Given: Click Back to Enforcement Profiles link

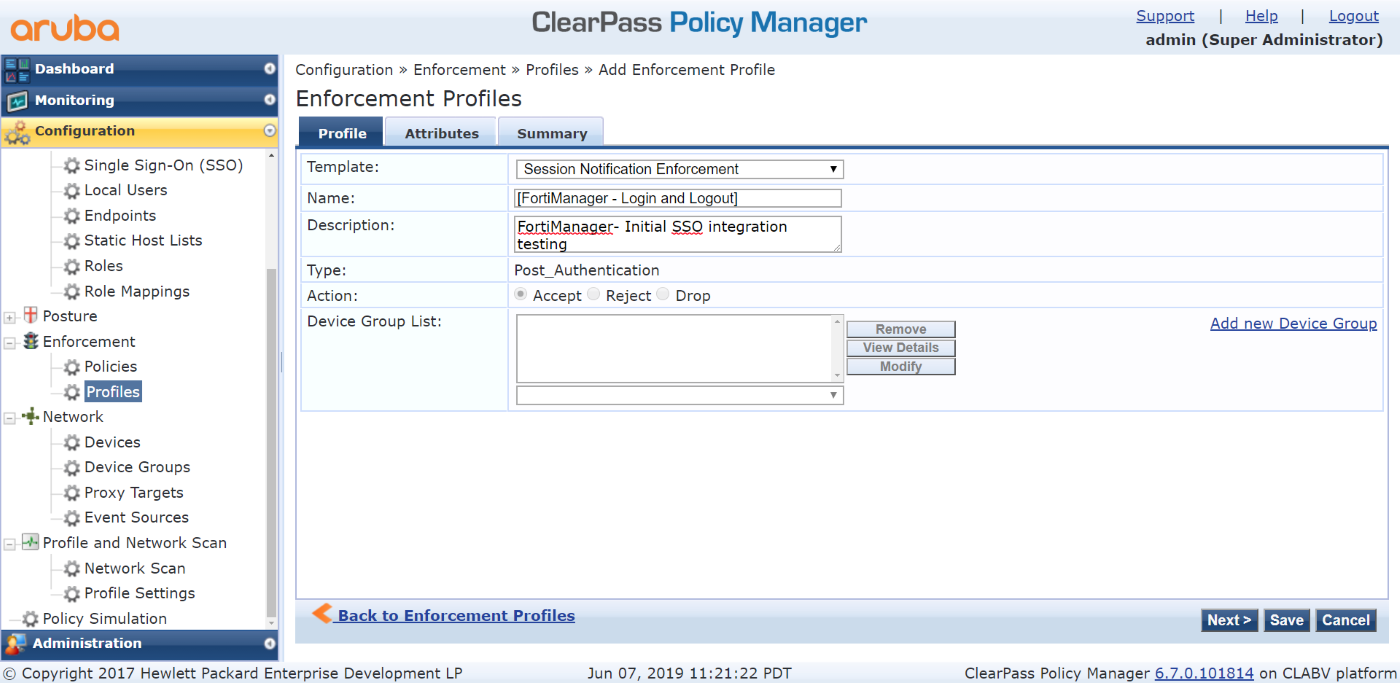Looking at the screenshot, I should (456, 616).
